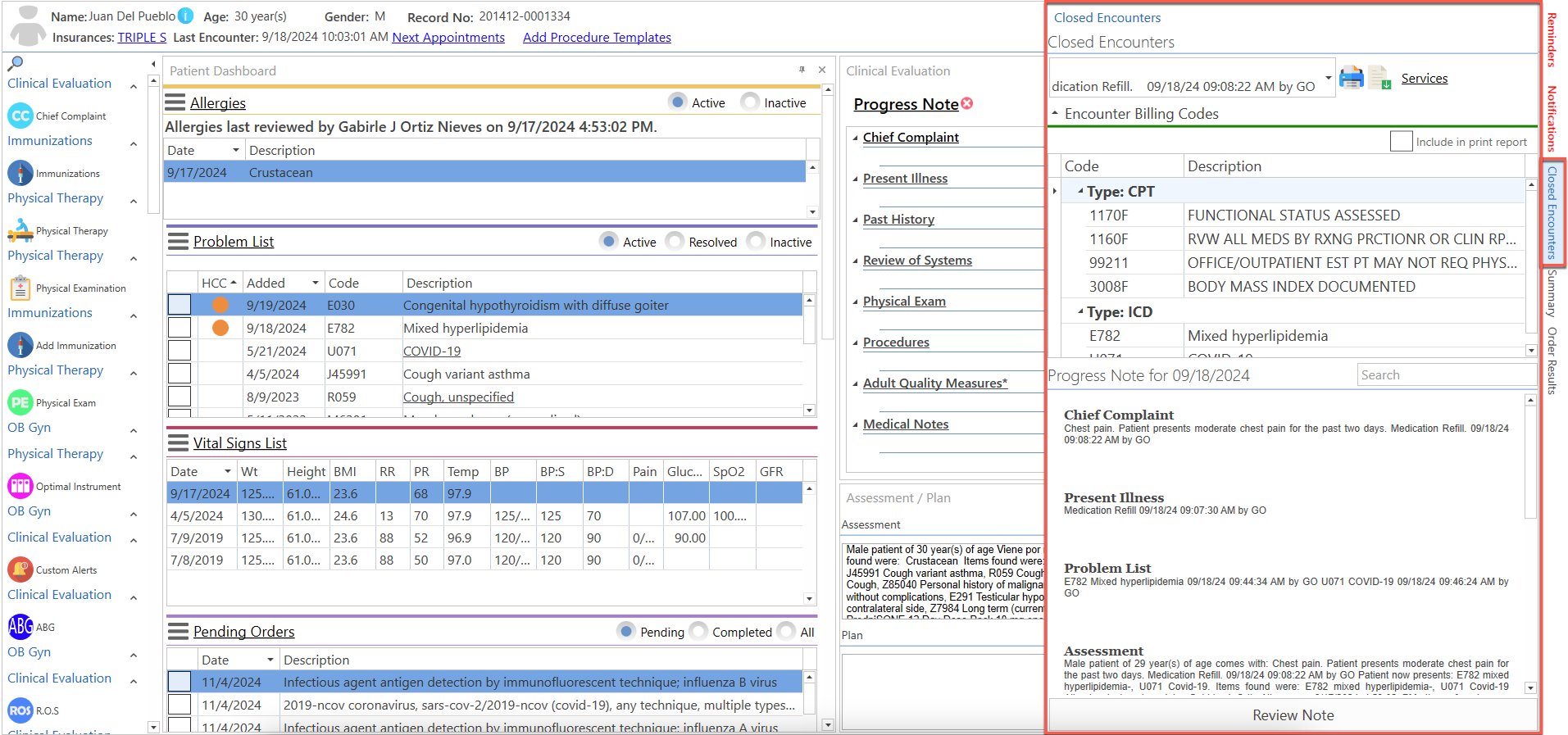Click the Vital Signs List menu icon
This screenshot has height=735, width=1568.
pos(178,442)
